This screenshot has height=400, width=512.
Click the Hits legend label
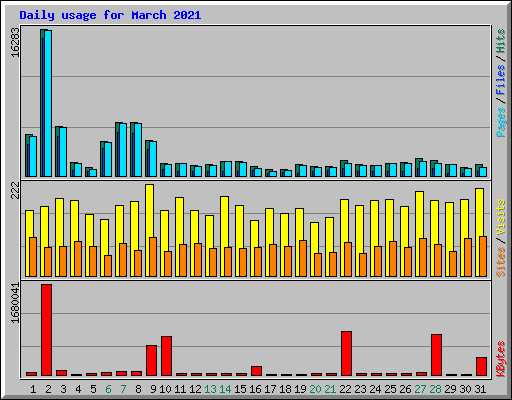(x=501, y=41)
